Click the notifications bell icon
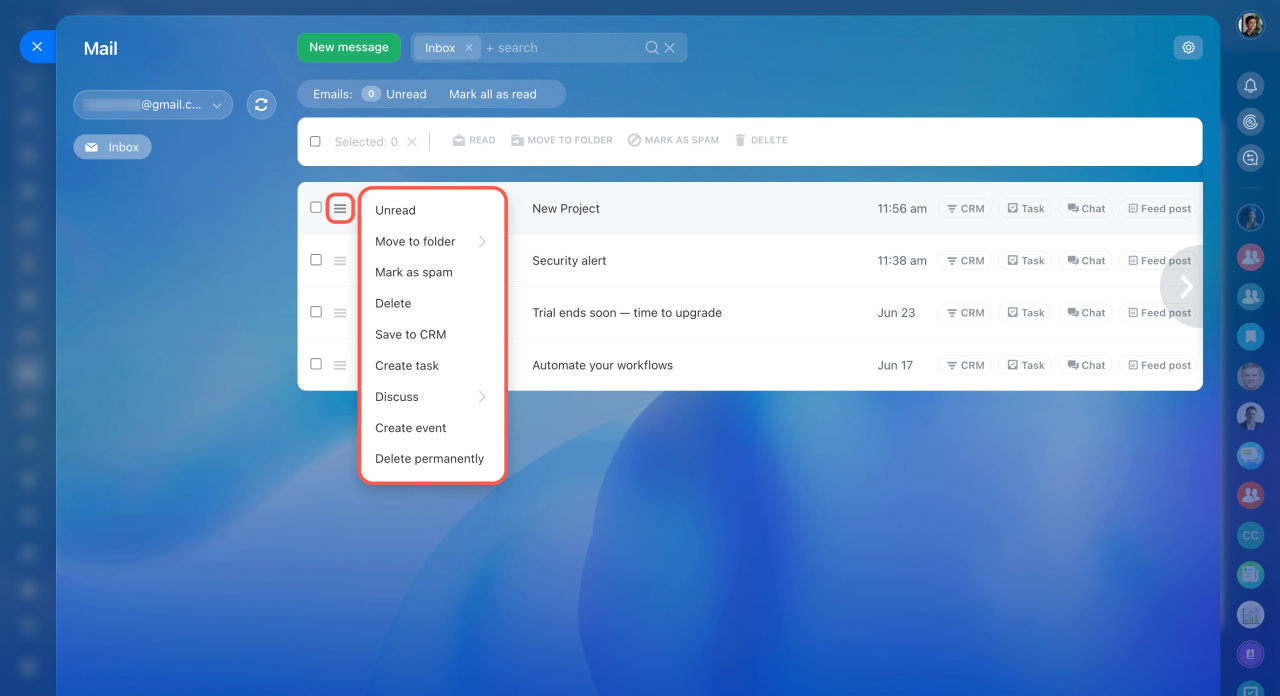 click(1250, 86)
